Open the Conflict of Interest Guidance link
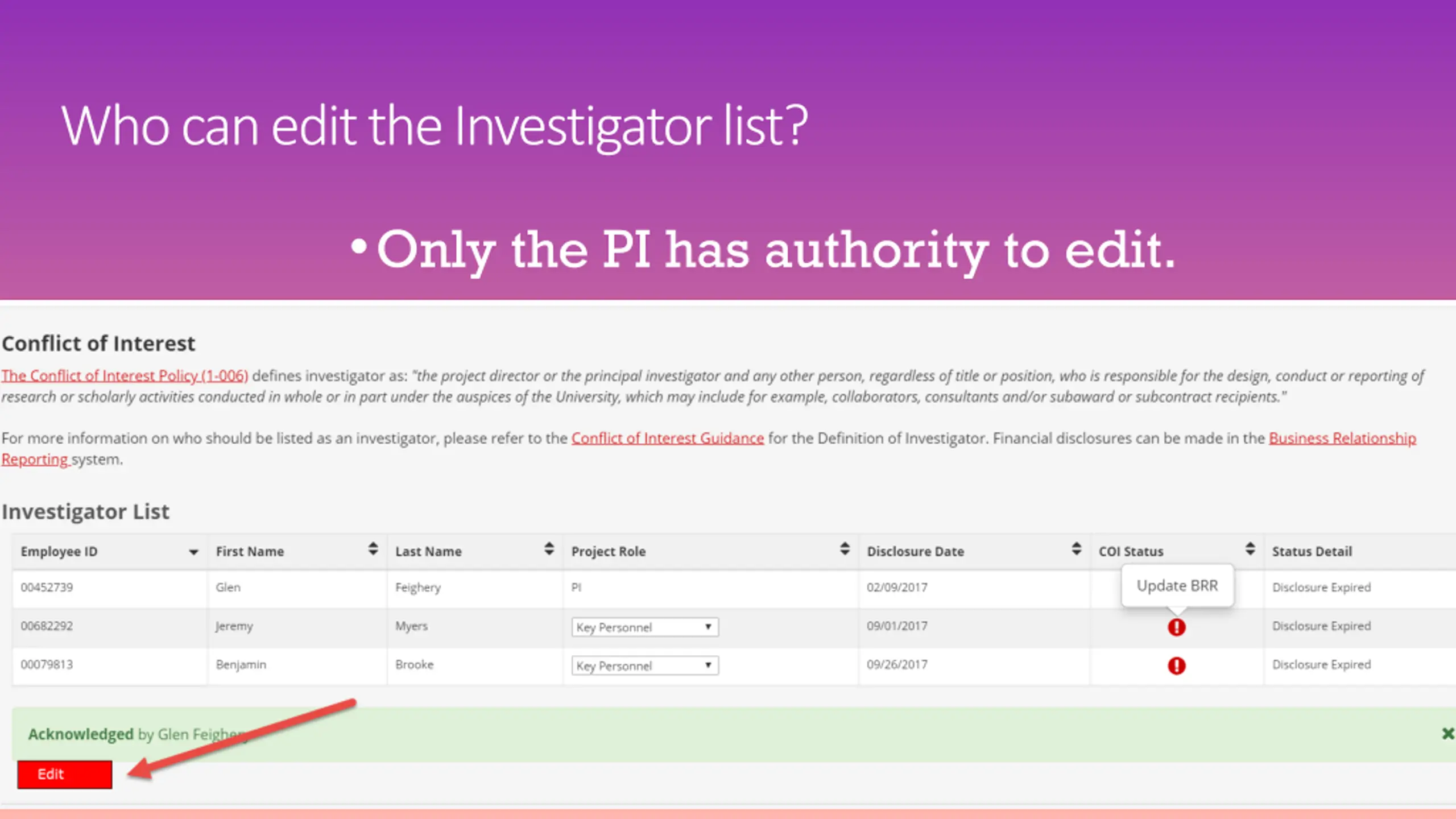1456x819 pixels. click(667, 439)
